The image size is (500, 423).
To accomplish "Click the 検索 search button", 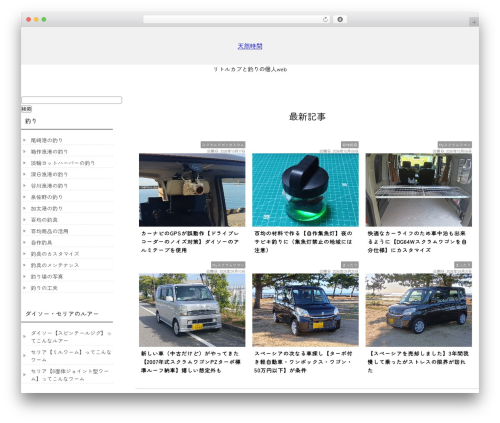I will [x=26, y=109].
